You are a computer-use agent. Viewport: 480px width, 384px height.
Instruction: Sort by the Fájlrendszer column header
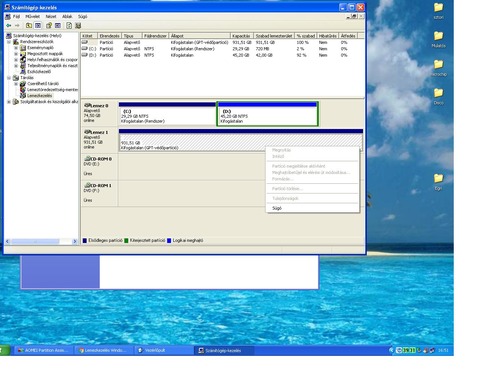[155, 36]
